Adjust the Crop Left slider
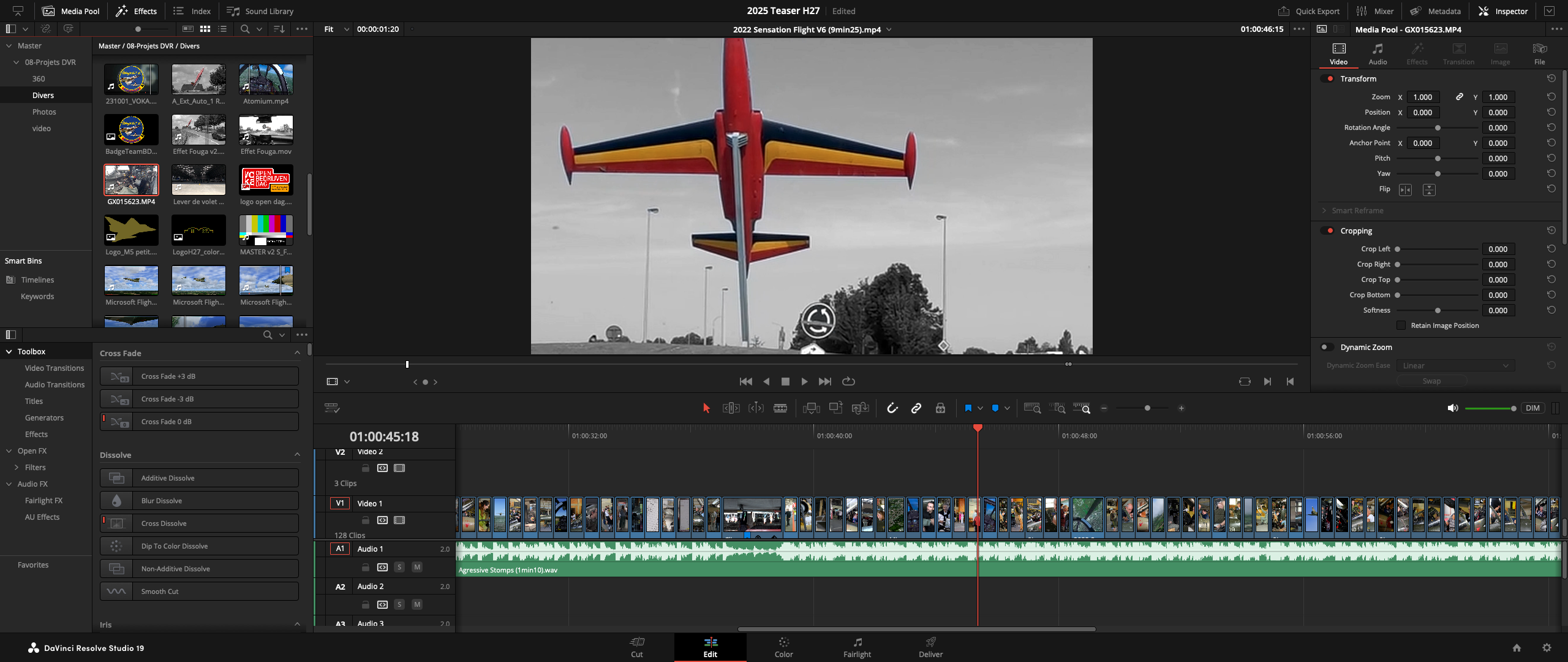 point(1398,249)
